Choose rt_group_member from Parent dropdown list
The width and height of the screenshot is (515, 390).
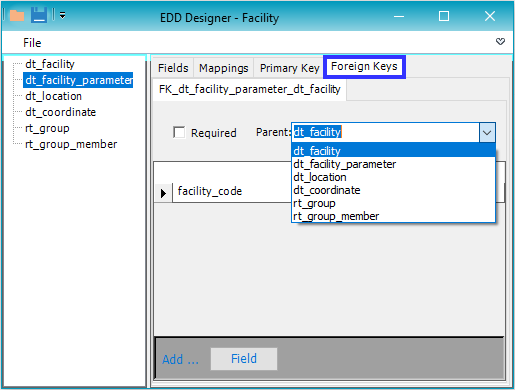coord(393,216)
